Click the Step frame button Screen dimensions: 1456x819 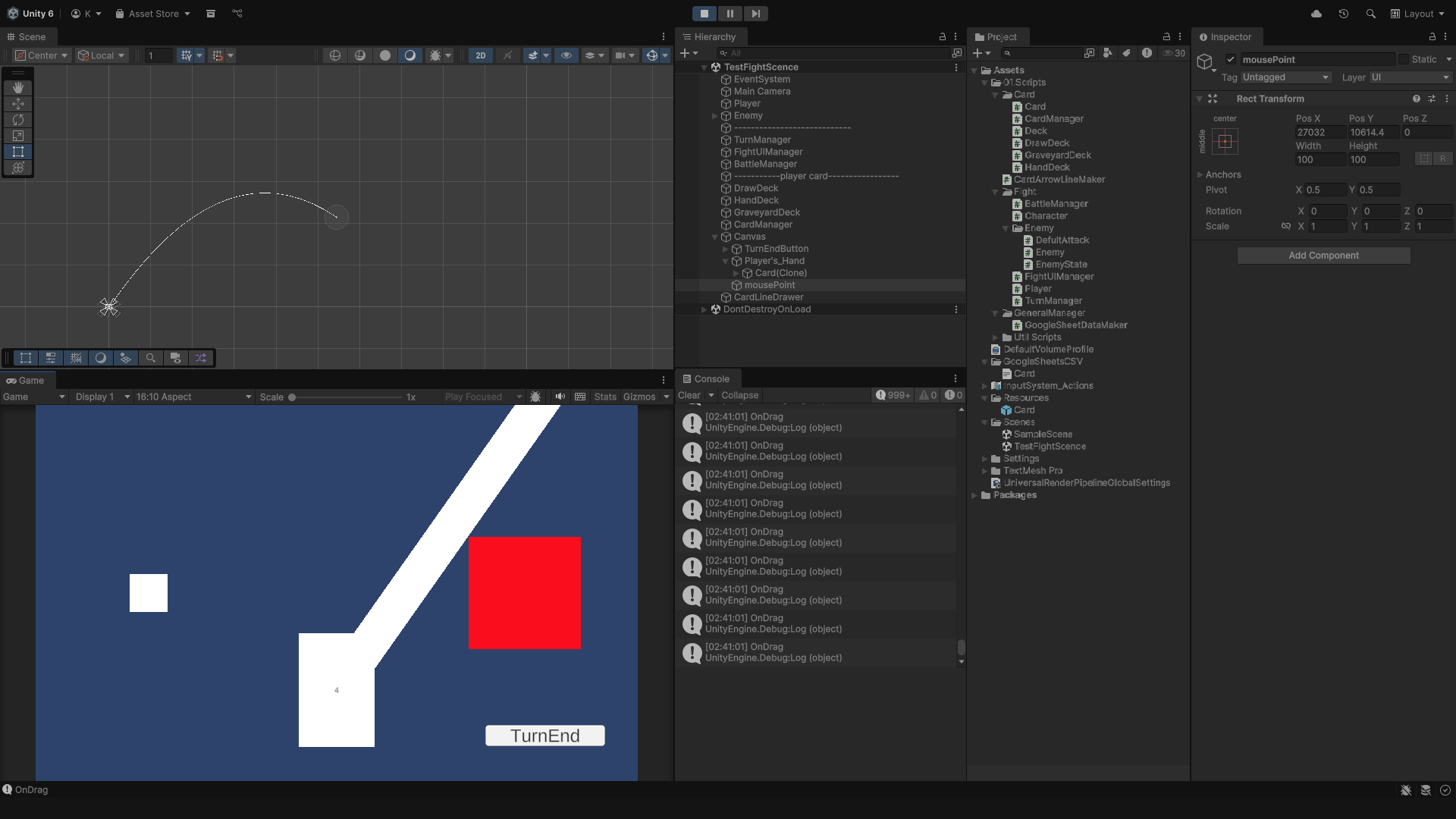pyautogui.click(x=755, y=14)
